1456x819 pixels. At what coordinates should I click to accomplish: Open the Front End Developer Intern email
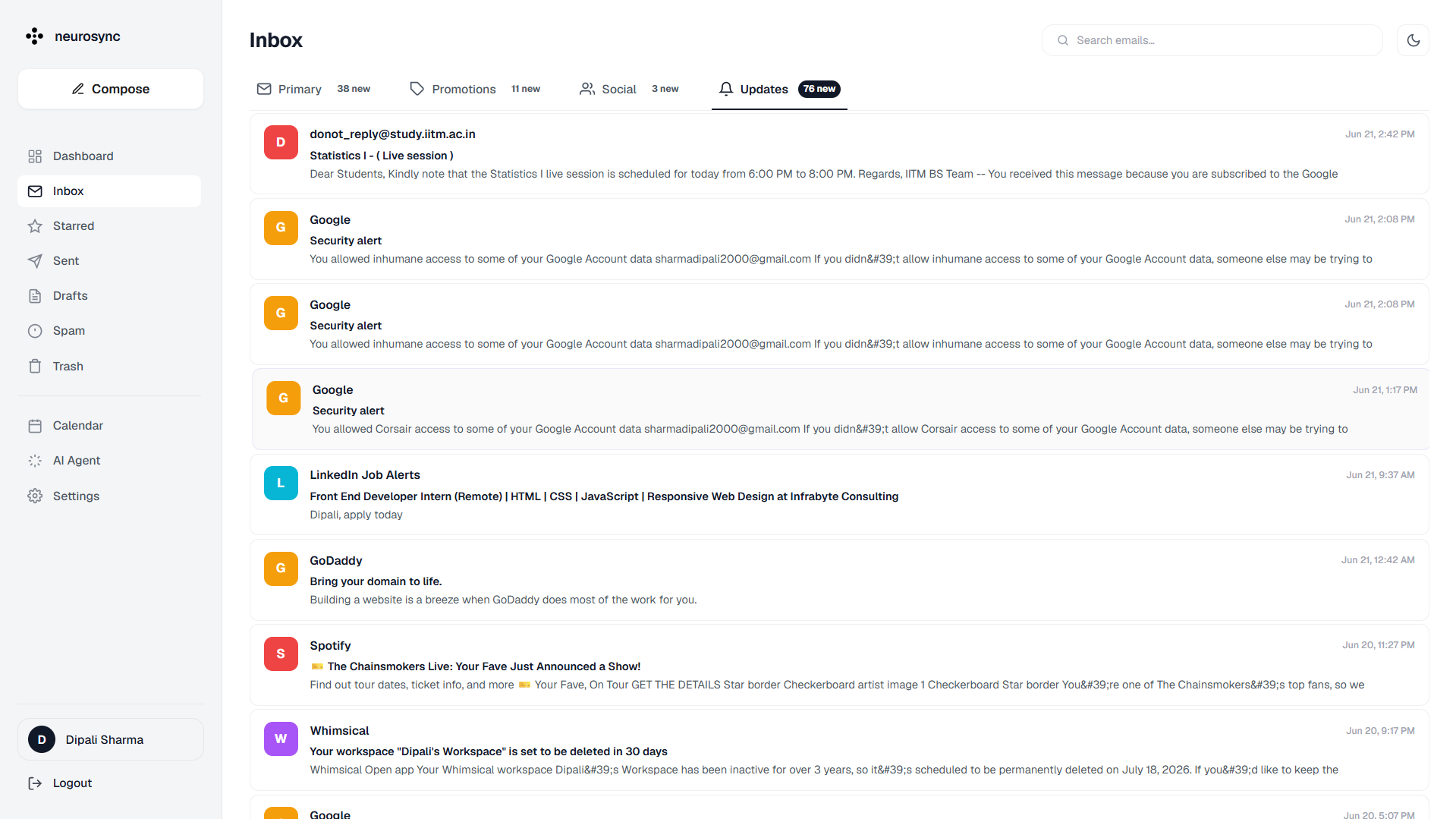(839, 495)
